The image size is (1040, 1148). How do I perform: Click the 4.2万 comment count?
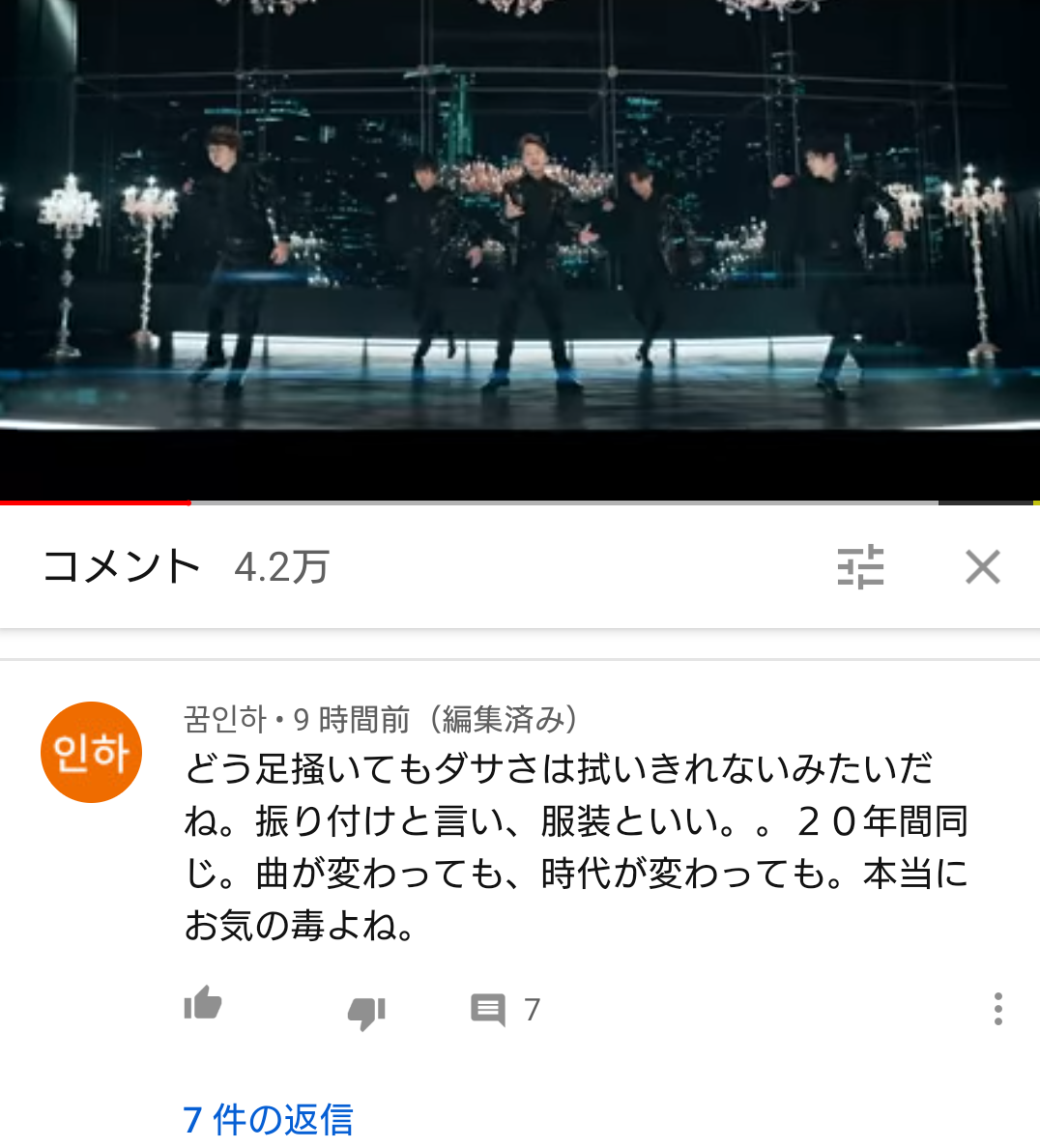coord(282,567)
